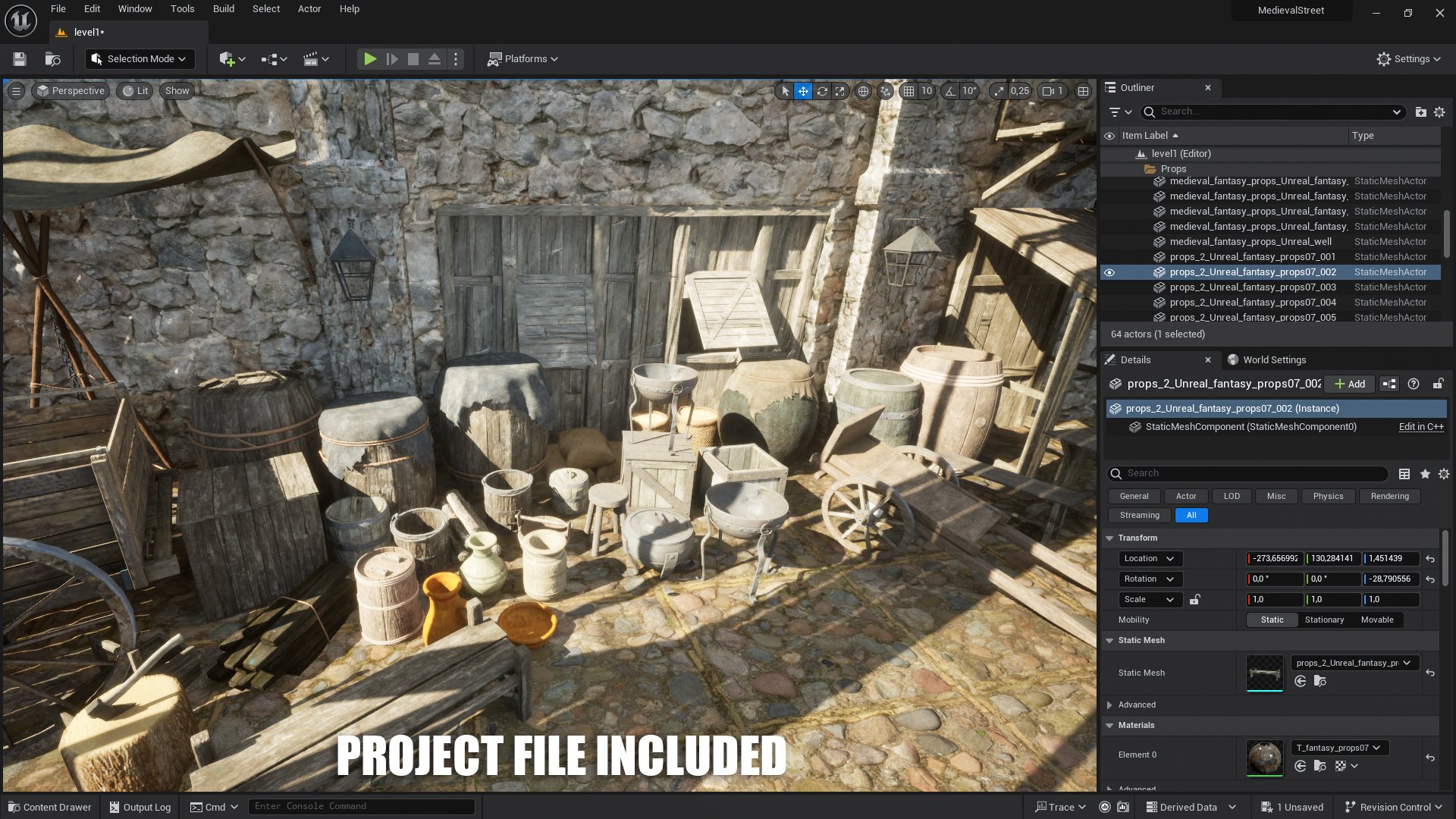Click Add component button
This screenshot has width=1456, height=819.
[1350, 384]
